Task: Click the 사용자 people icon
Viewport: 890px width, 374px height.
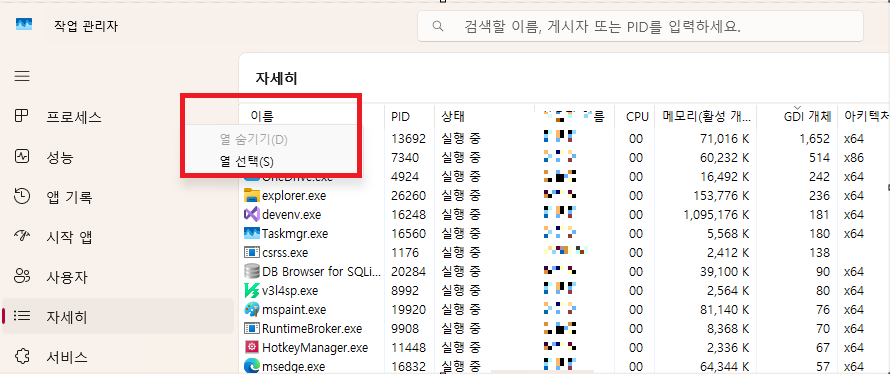Action: pos(21,277)
